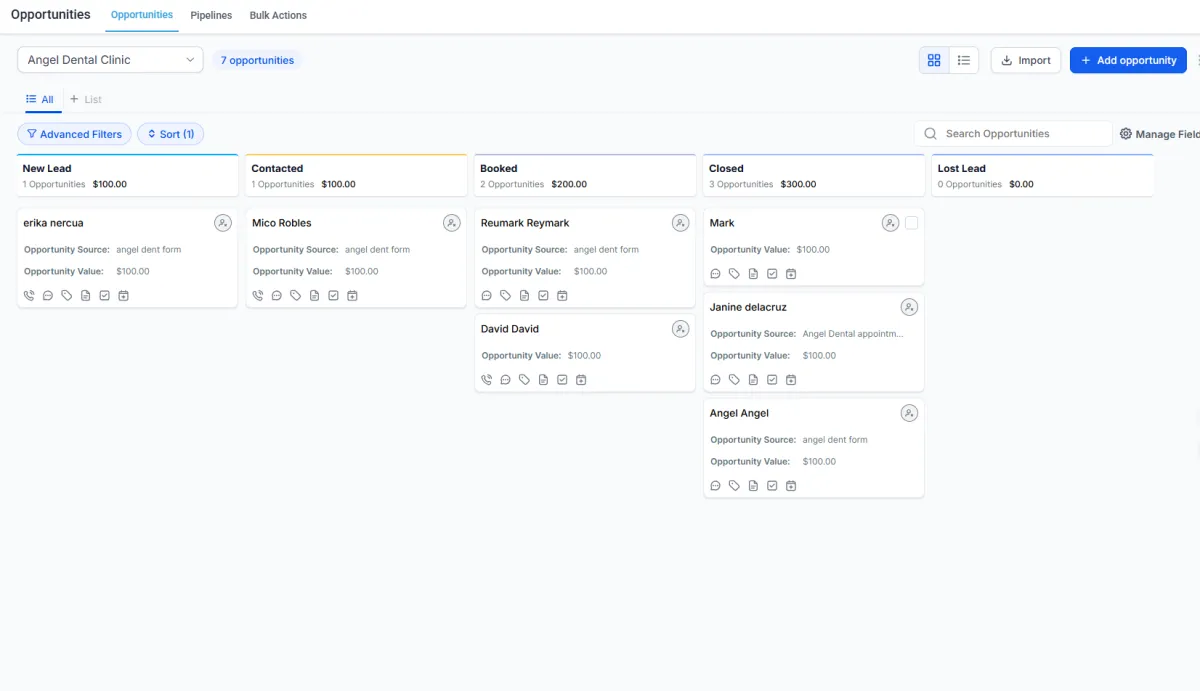Click the task icon on Janine delacruz card
The width and height of the screenshot is (1200, 691).
coord(772,380)
